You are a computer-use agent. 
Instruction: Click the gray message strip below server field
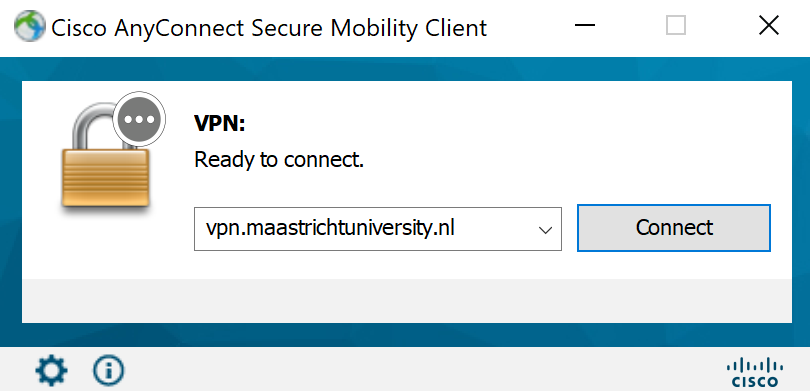coord(407,301)
